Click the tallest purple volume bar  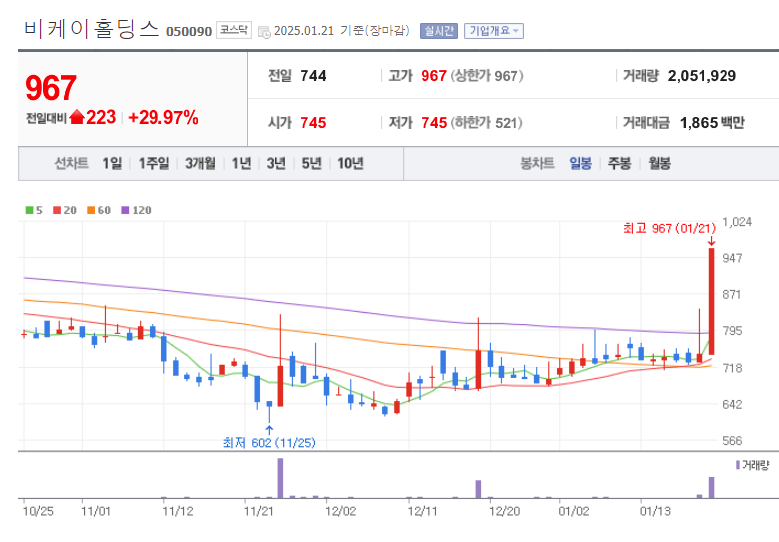coord(280,478)
